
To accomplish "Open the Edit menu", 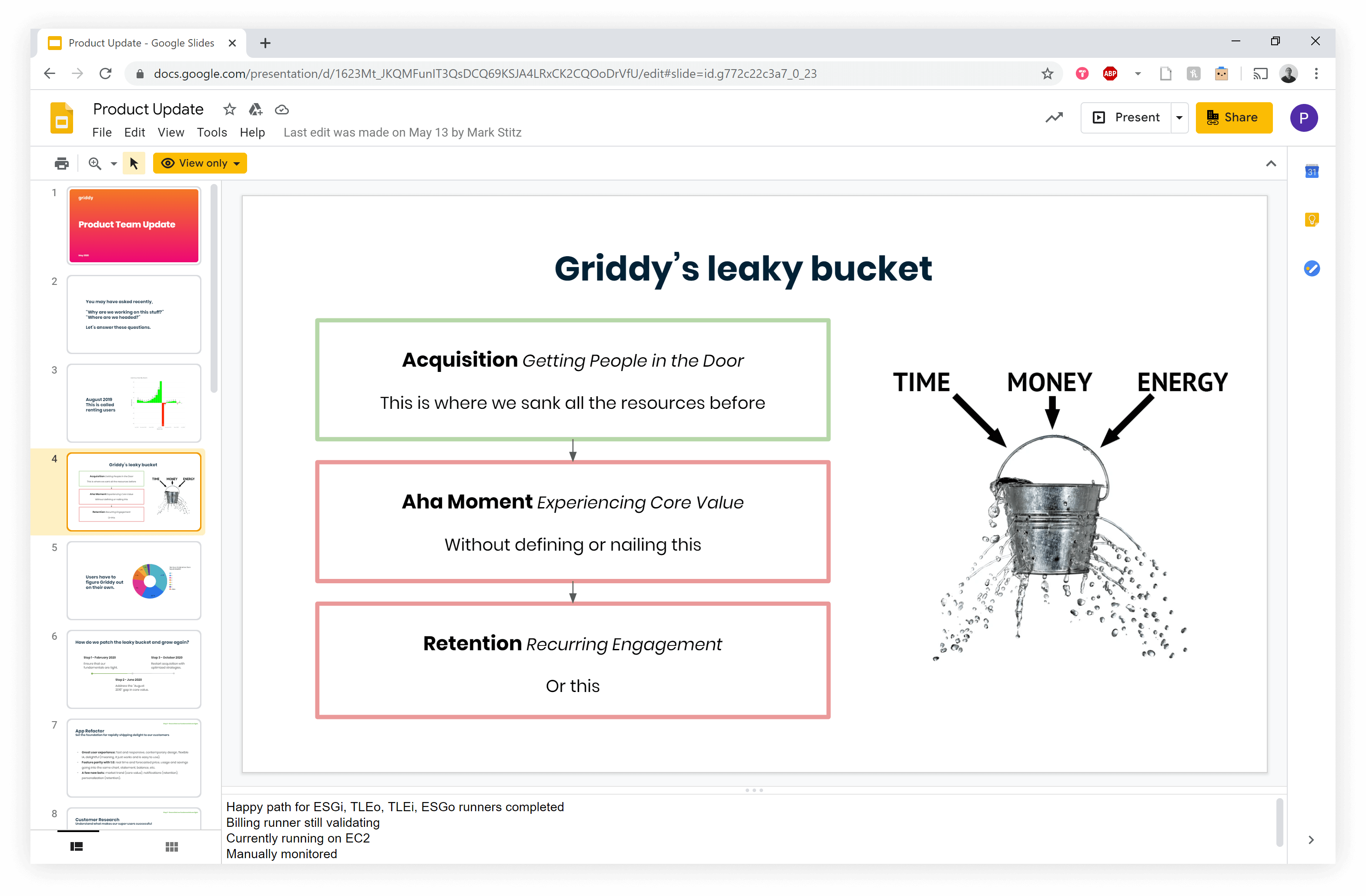I will [x=134, y=133].
